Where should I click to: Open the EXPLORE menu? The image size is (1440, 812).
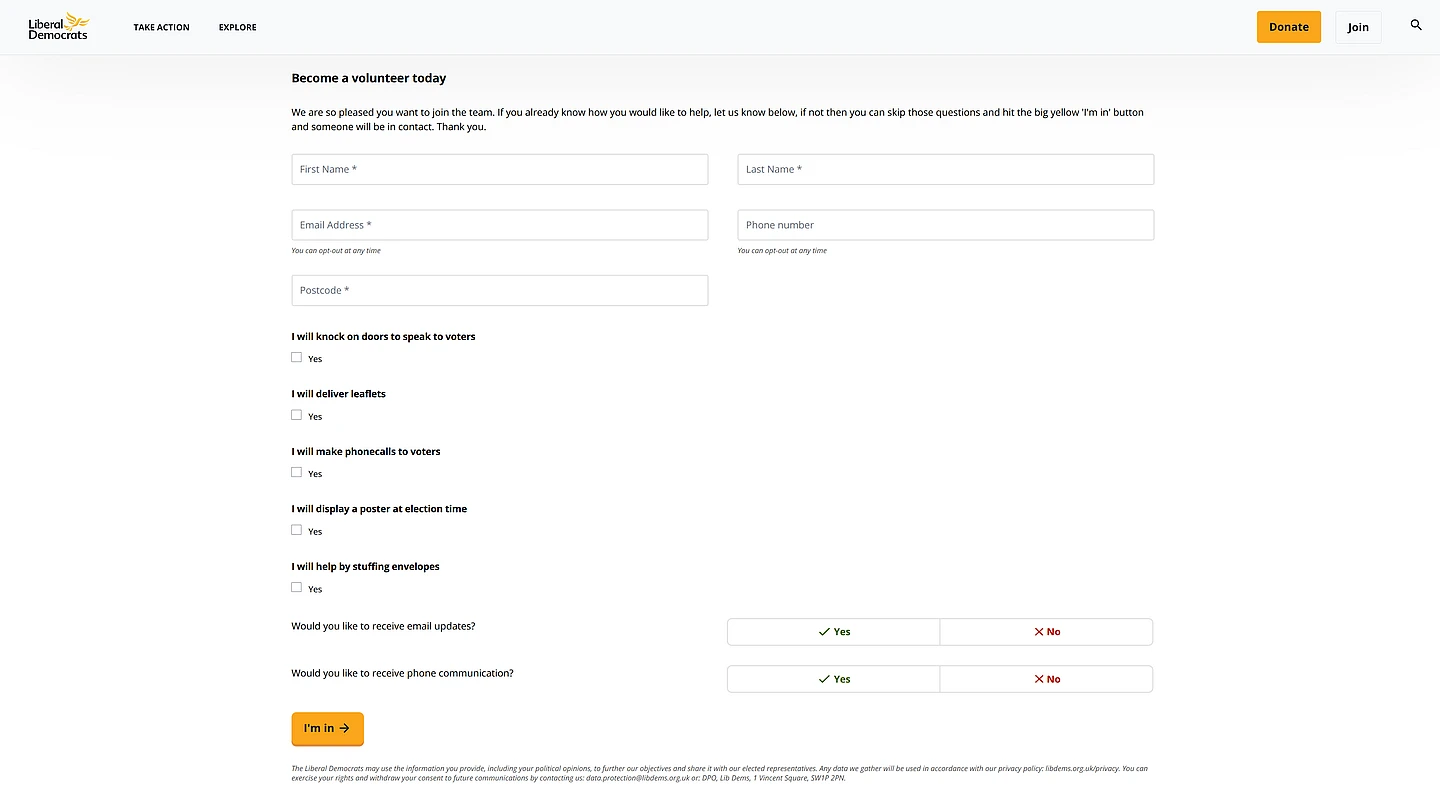(237, 27)
